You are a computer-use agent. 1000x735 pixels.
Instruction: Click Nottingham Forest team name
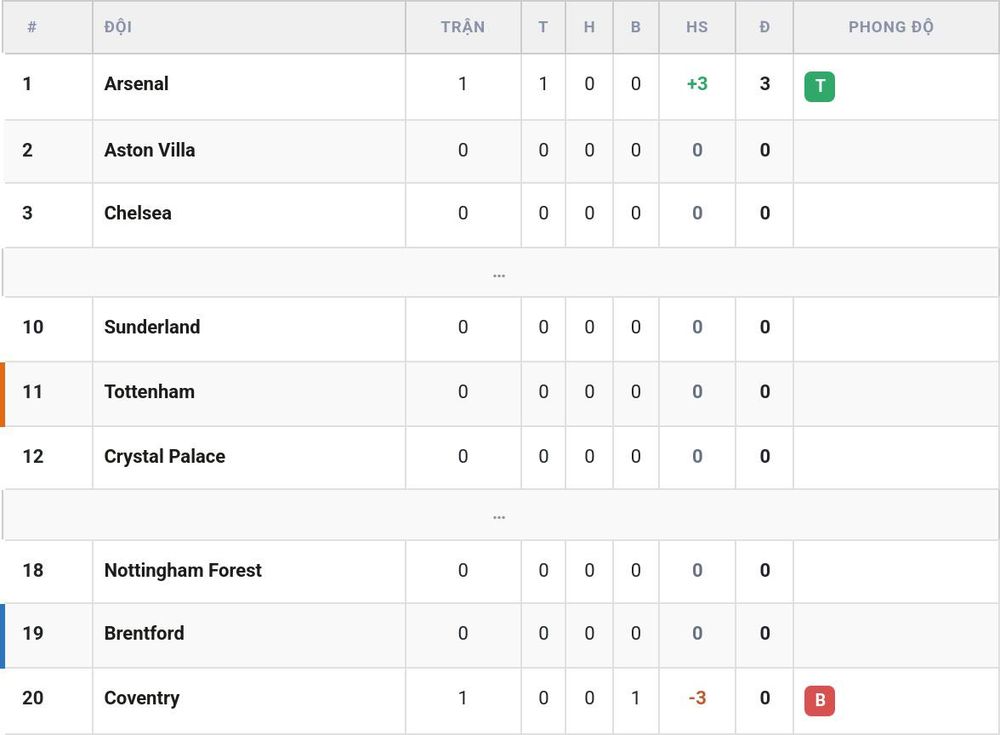tap(183, 570)
